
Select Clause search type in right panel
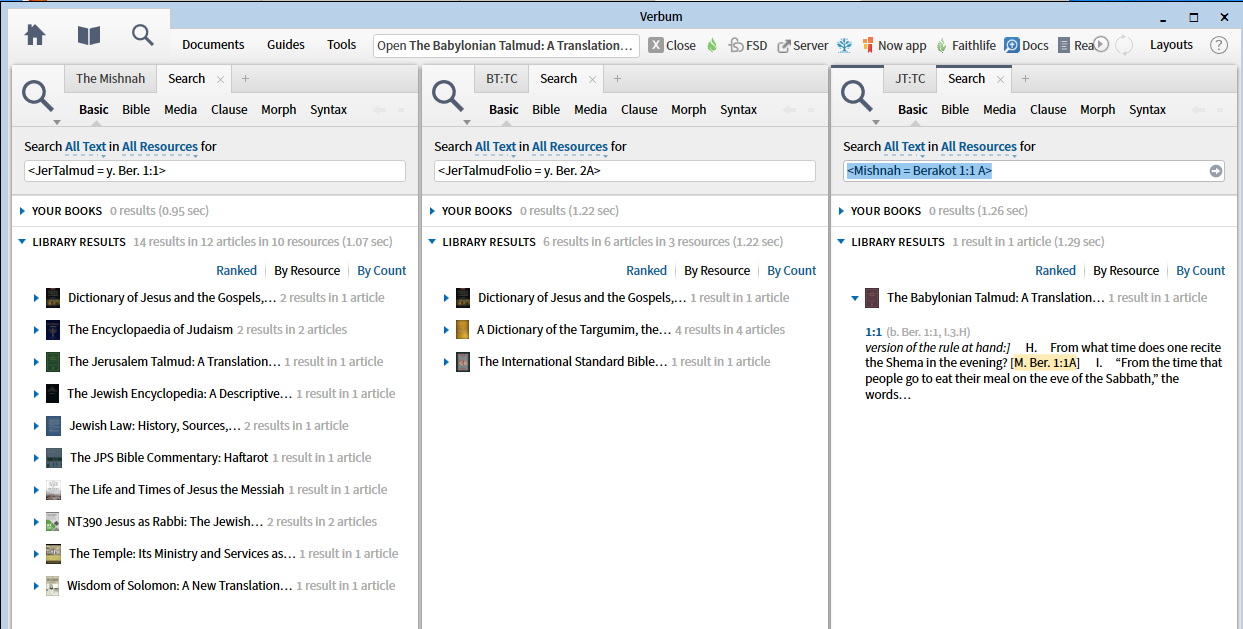click(1048, 110)
